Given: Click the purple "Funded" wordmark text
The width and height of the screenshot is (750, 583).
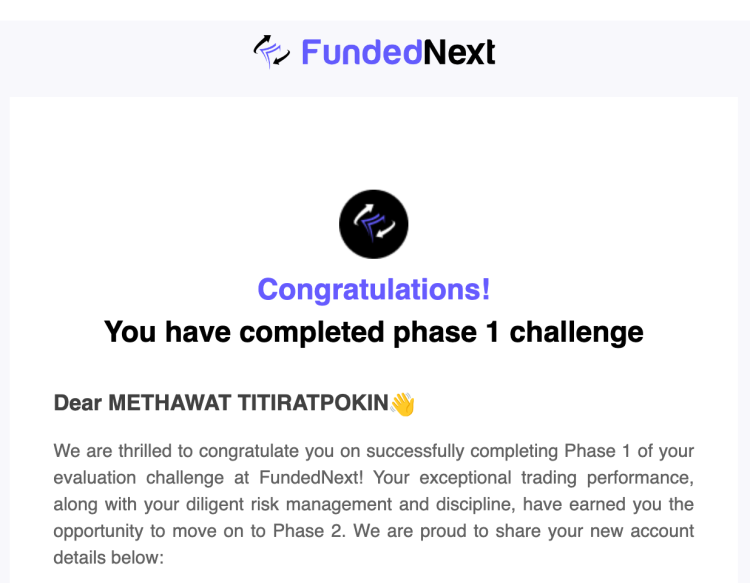Looking at the screenshot, I should tap(361, 51).
